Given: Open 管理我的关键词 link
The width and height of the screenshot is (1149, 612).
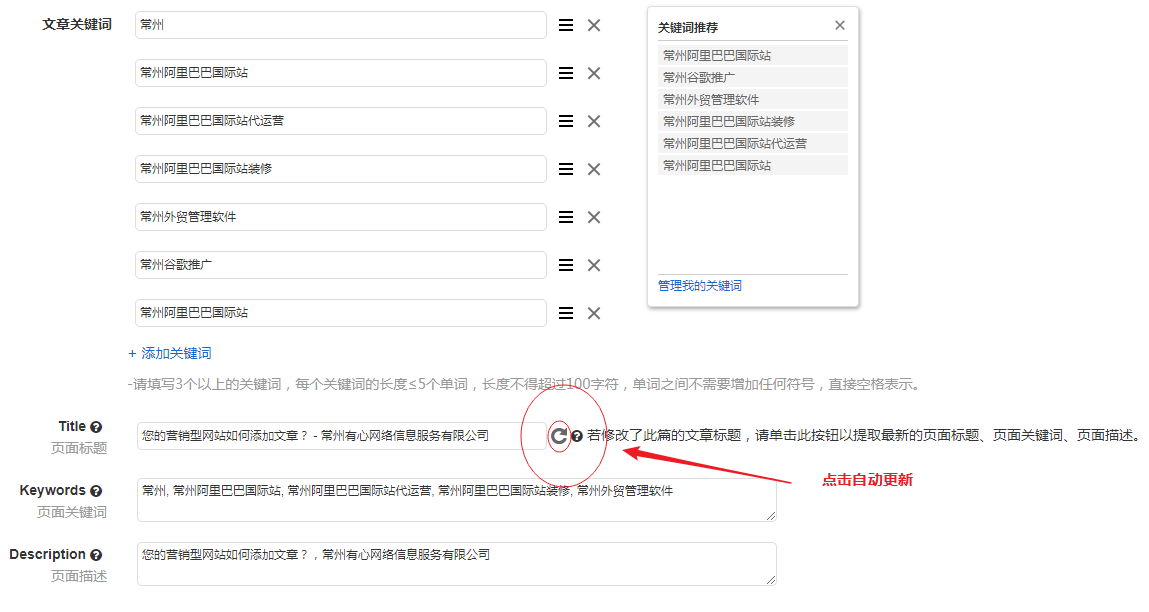Looking at the screenshot, I should pyautogui.click(x=700, y=286).
